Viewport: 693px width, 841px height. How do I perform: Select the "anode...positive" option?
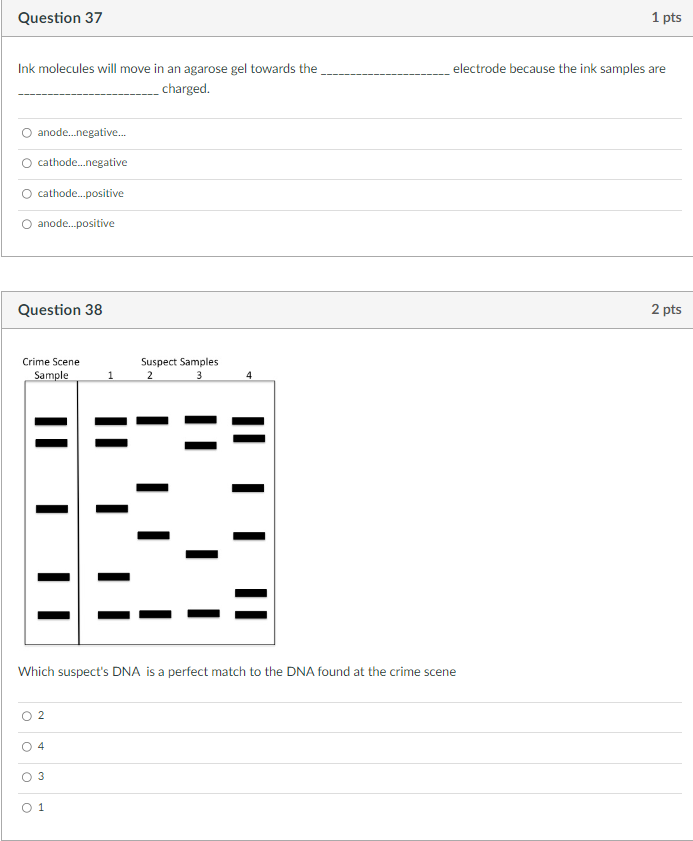27,224
